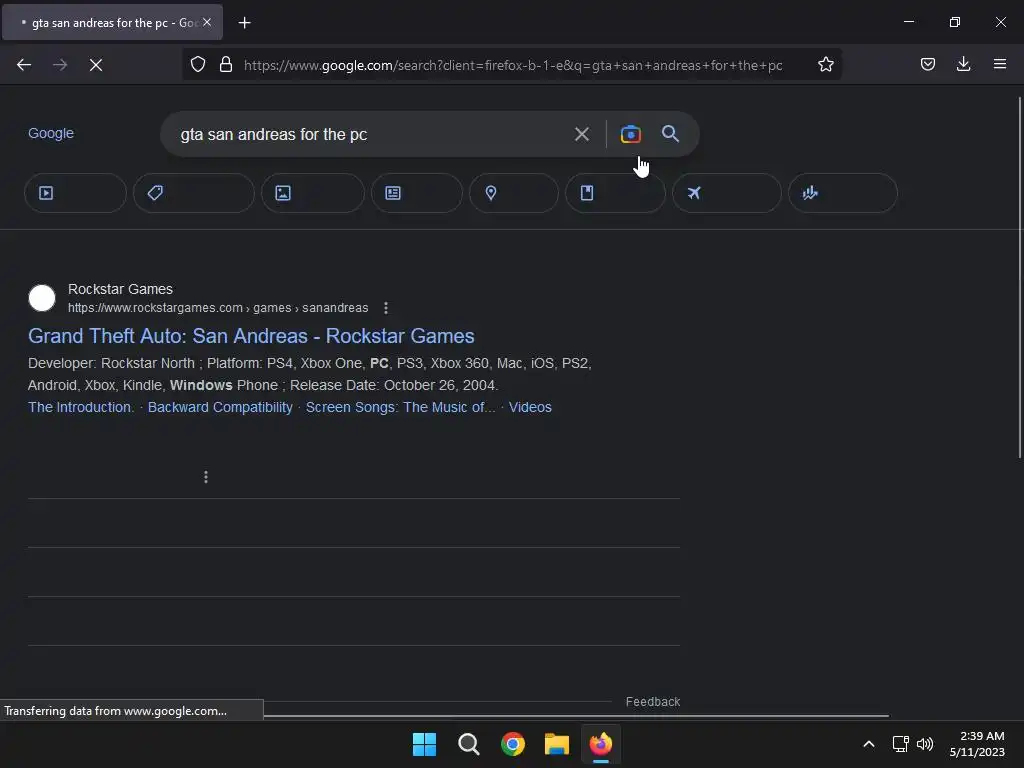Open a new browser tab
The width and height of the screenshot is (1024, 768).
tap(244, 23)
